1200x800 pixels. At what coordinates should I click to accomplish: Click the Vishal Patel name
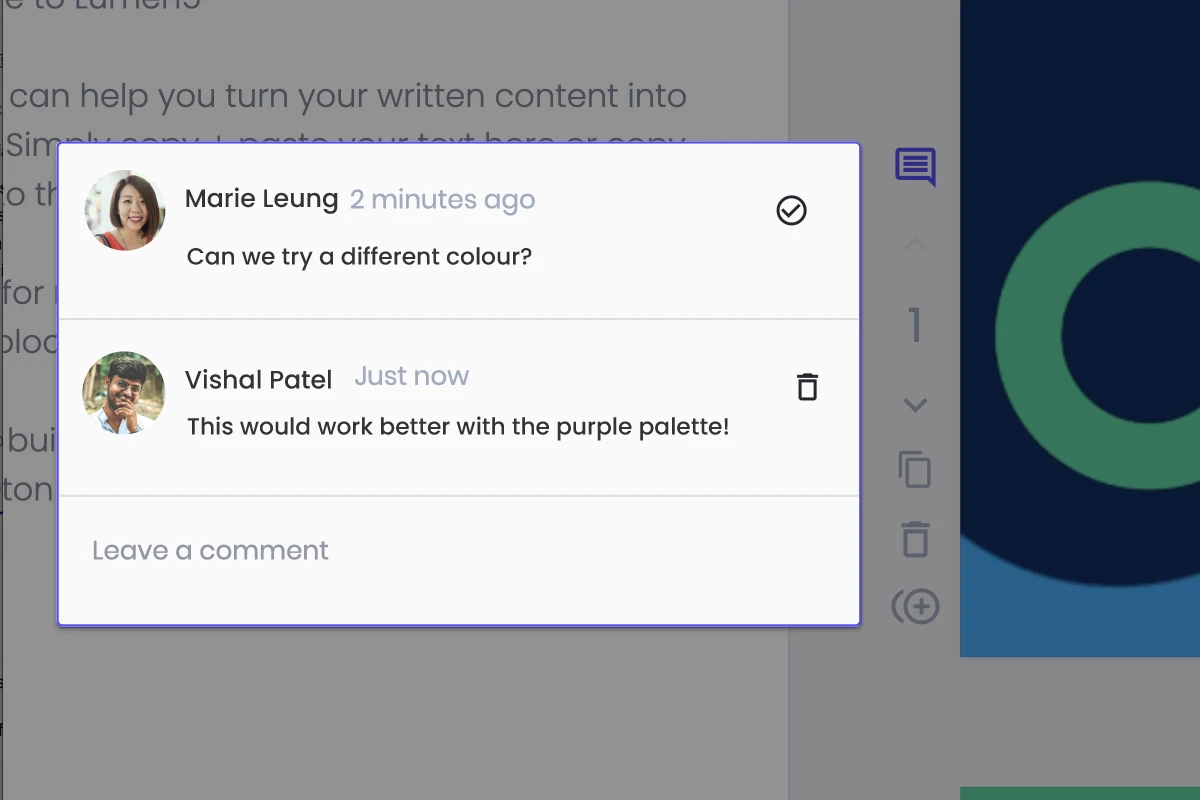[259, 380]
